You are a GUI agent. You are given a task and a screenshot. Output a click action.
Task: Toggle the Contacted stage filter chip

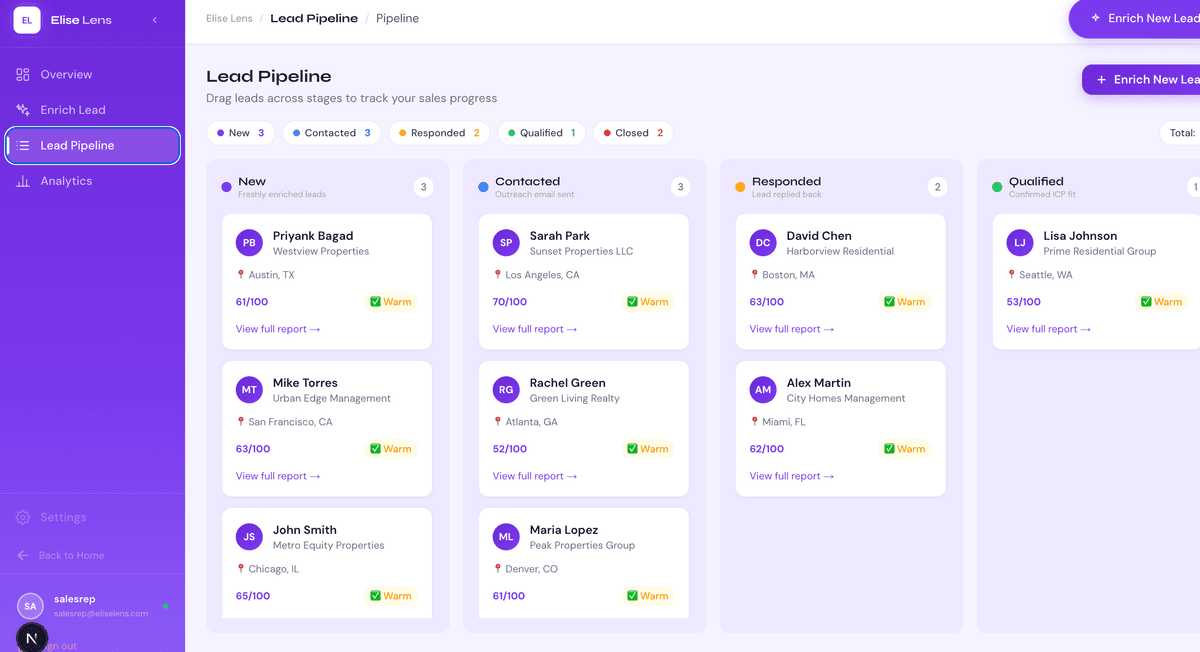(x=331, y=133)
